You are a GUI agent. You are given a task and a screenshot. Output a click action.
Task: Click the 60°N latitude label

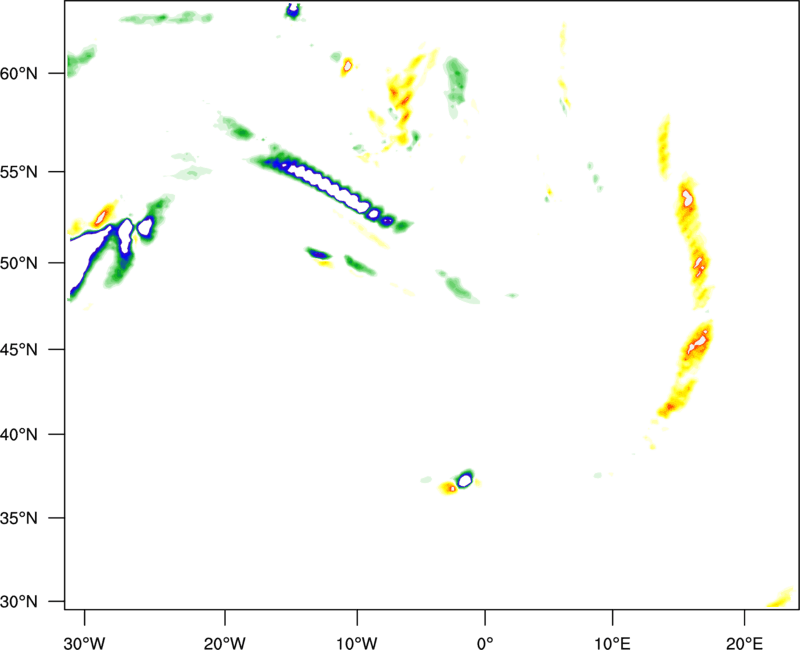pos(19,73)
